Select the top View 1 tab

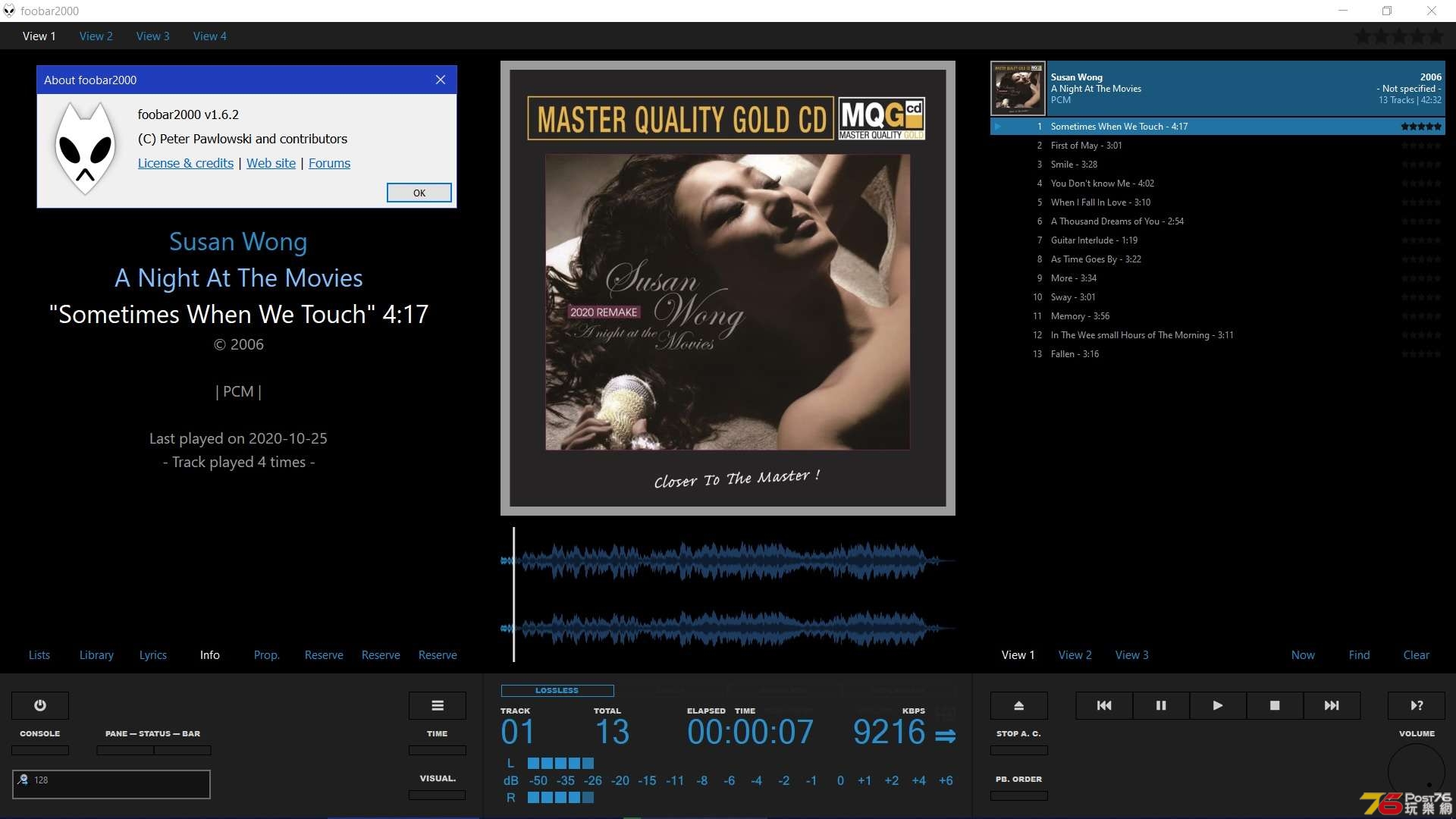click(39, 36)
